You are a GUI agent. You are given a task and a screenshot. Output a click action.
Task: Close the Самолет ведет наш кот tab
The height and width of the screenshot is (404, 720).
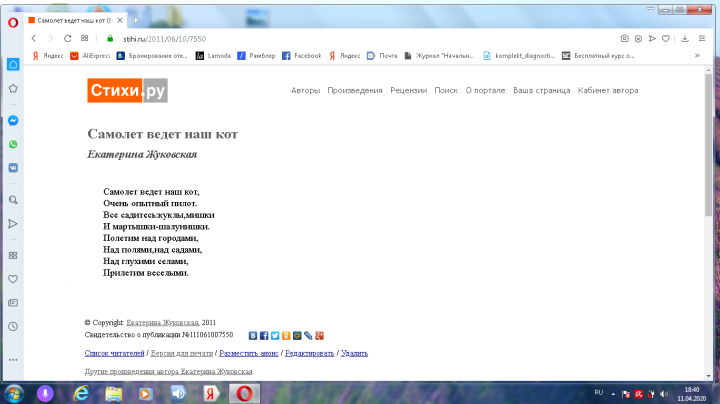coord(119,20)
